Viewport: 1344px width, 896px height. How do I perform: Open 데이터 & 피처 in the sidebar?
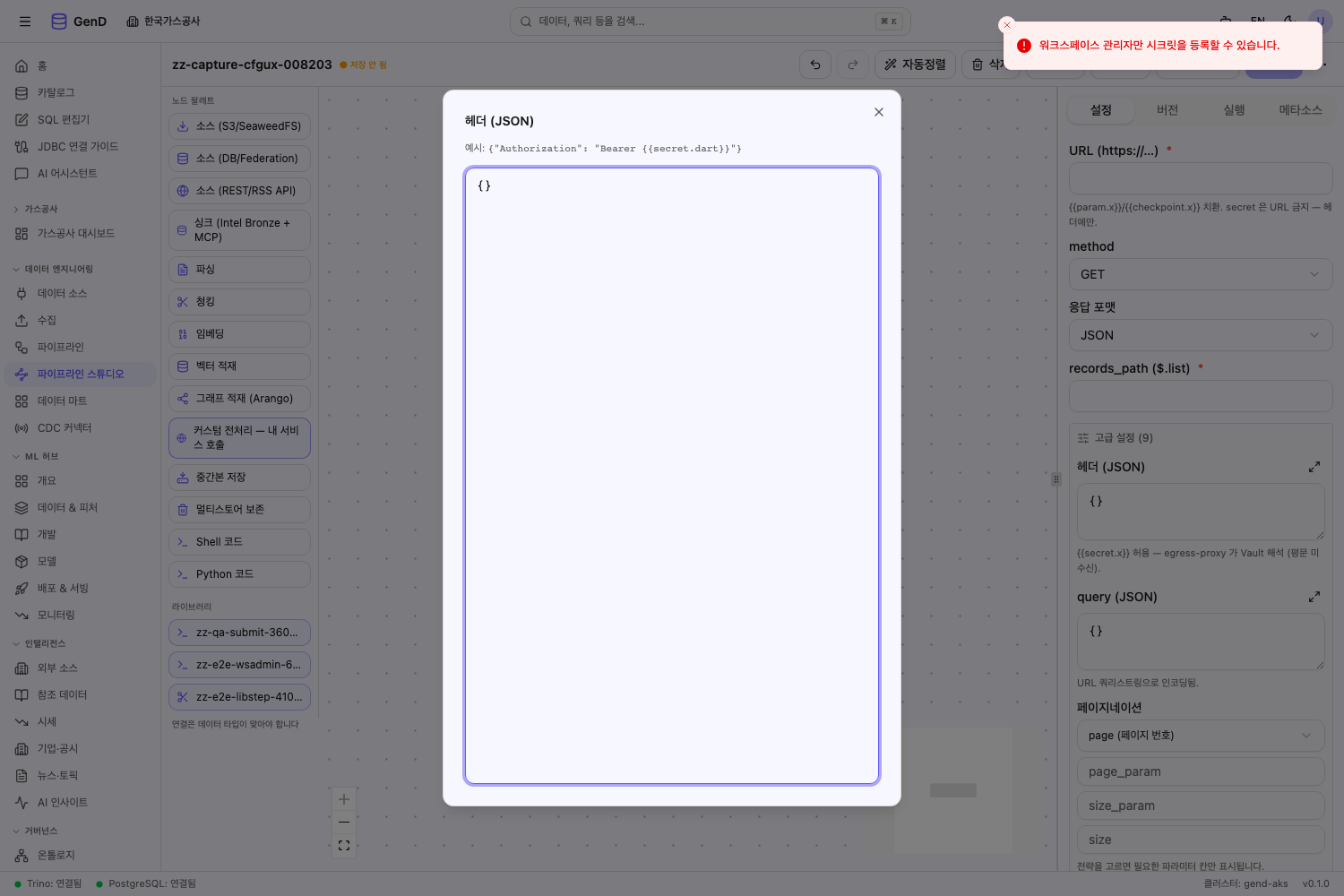tap(81, 508)
